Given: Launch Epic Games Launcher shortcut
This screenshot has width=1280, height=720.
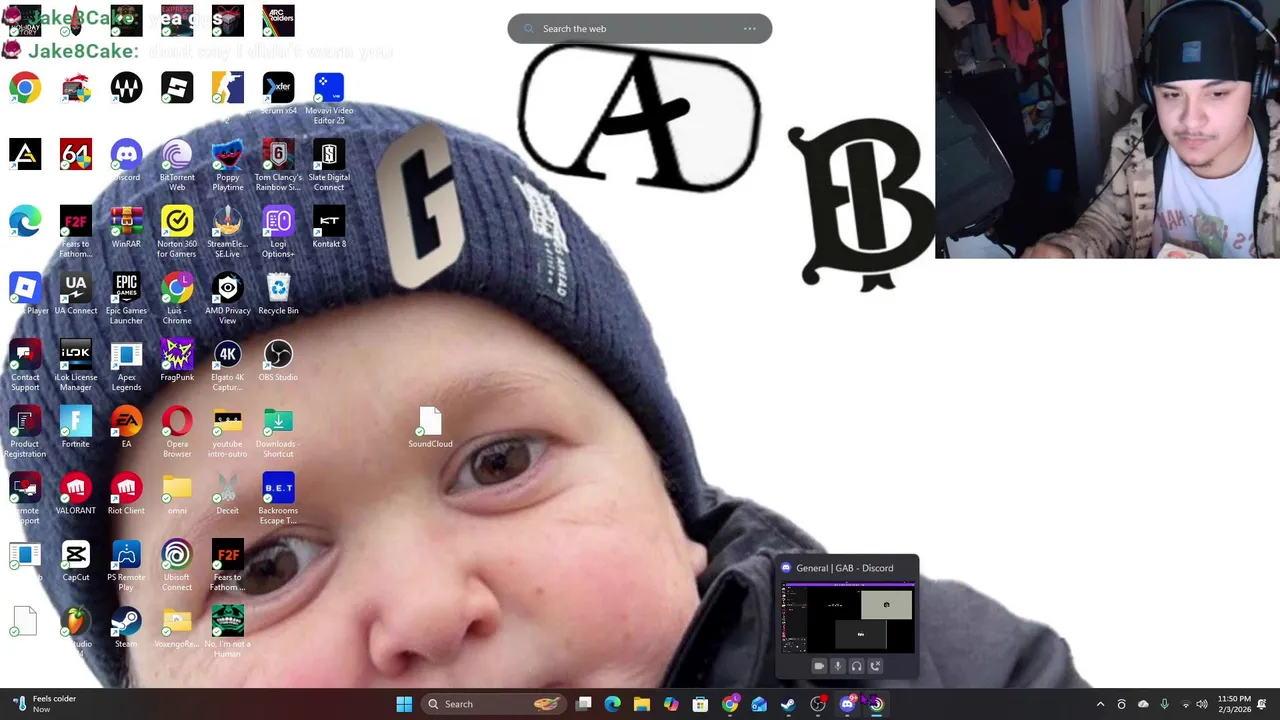Looking at the screenshot, I should pyautogui.click(x=126, y=299).
